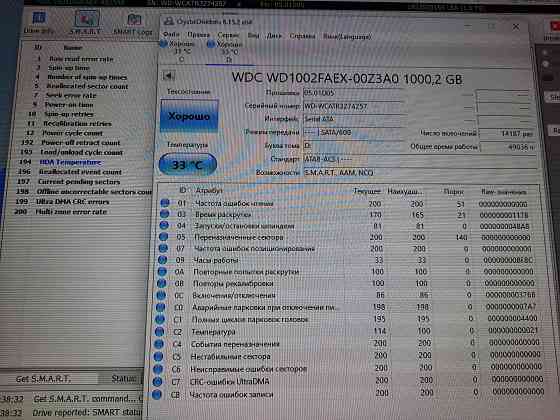Click the status circle for attribute 0C

pyautogui.click(x=161, y=295)
